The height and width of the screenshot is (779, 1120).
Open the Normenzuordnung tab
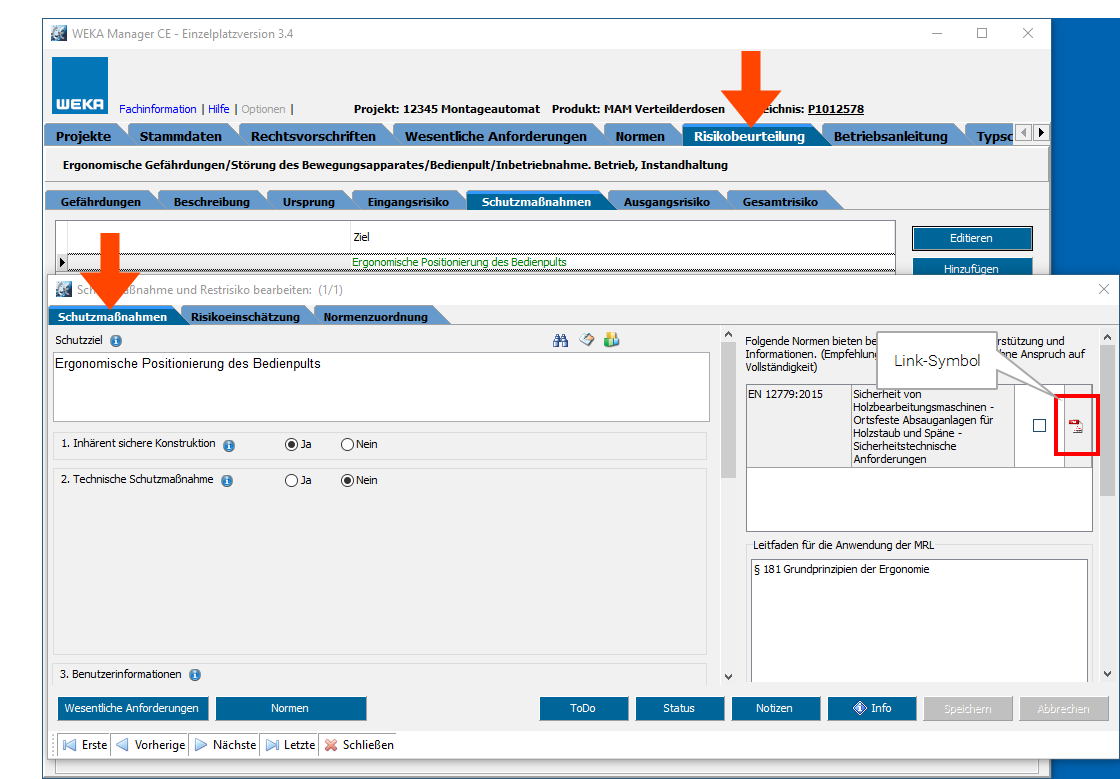coord(375,317)
